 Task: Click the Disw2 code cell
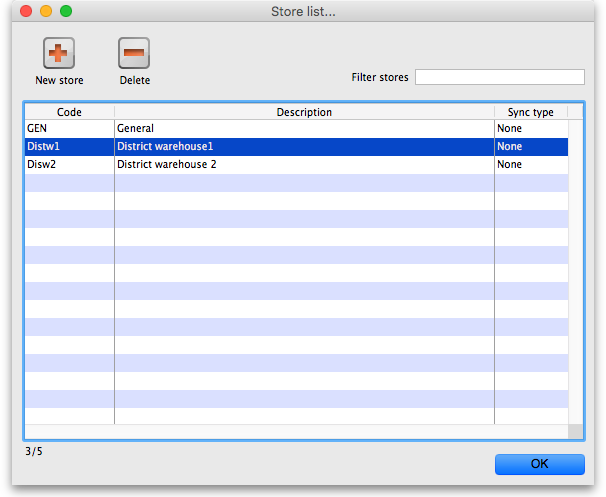pyautogui.click(x=42, y=164)
